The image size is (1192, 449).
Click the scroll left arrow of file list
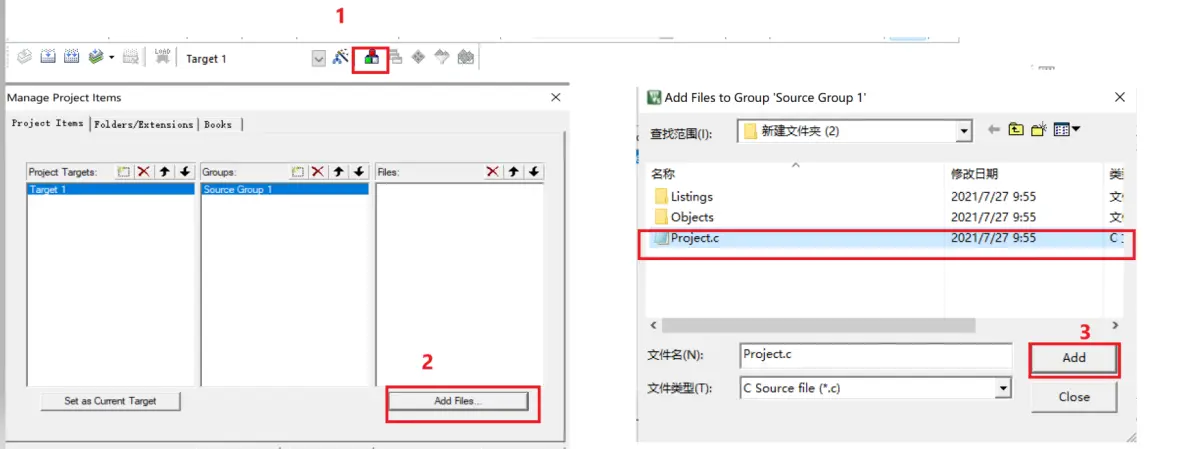pos(653,325)
